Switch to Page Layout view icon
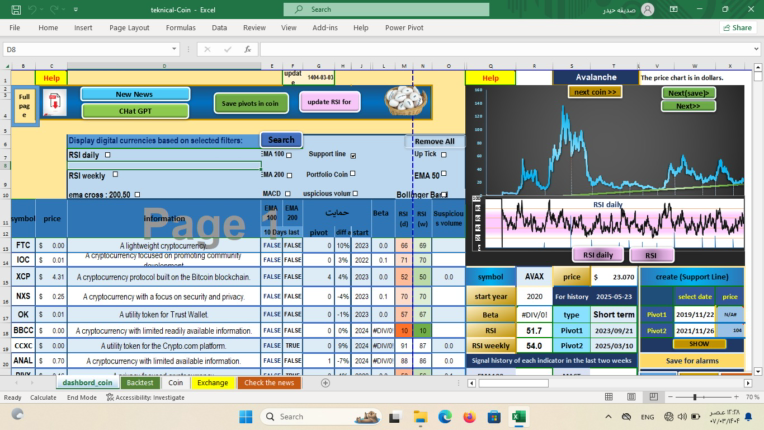The height and width of the screenshot is (430, 764). (x=631, y=397)
